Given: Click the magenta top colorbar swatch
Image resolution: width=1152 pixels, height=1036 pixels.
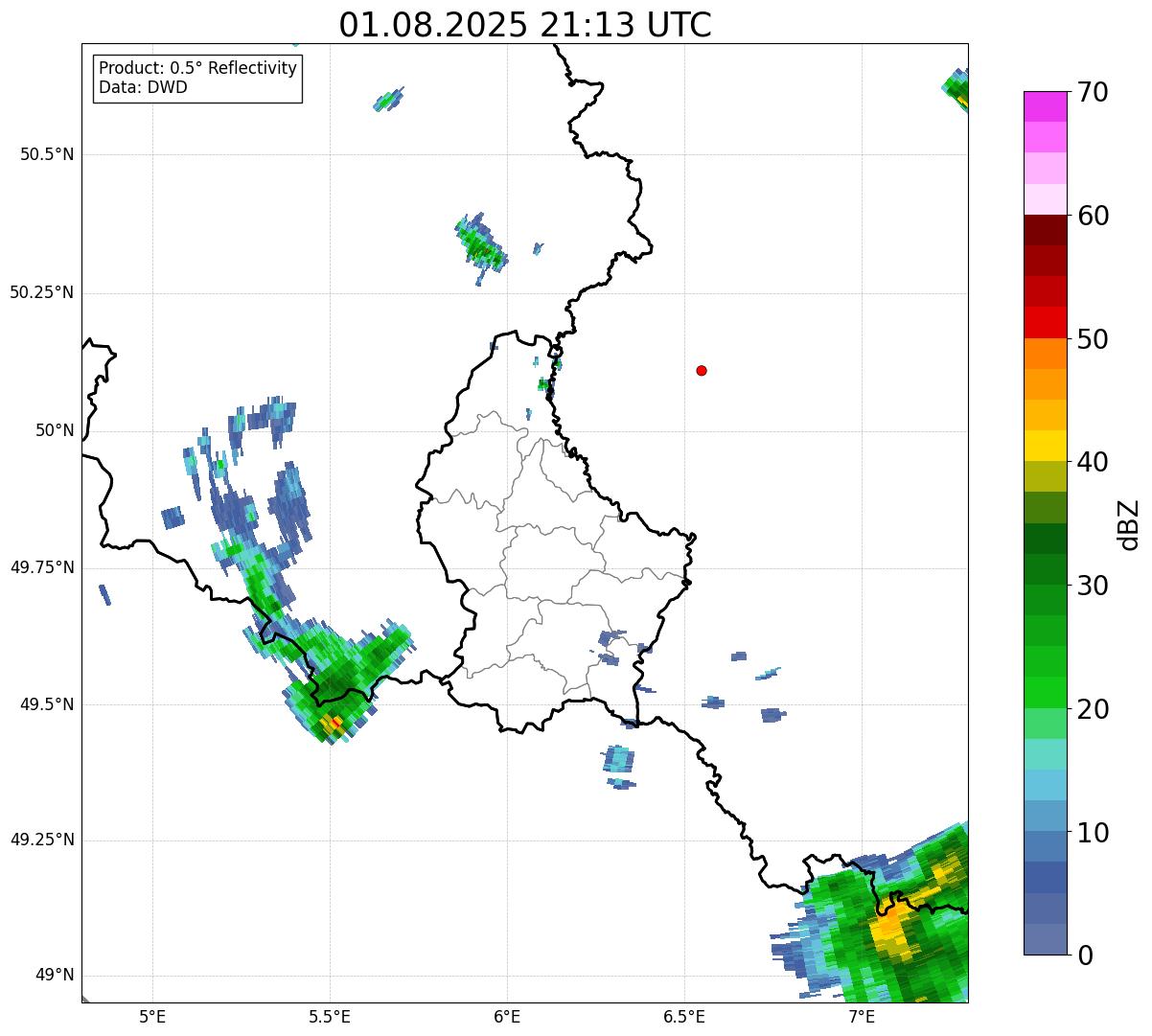Looking at the screenshot, I should point(1046,106).
